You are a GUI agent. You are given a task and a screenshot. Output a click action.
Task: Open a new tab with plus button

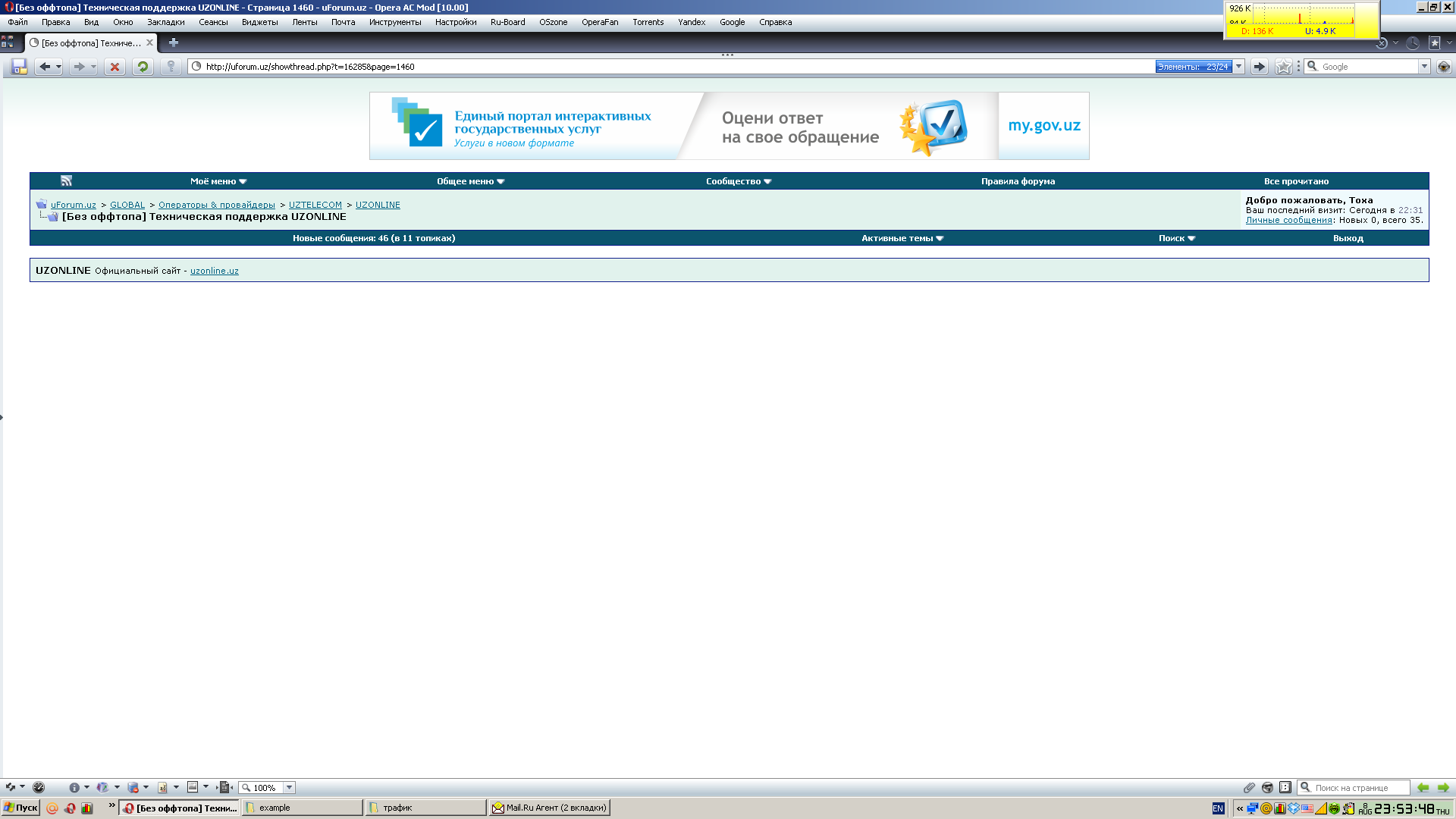coord(174,42)
